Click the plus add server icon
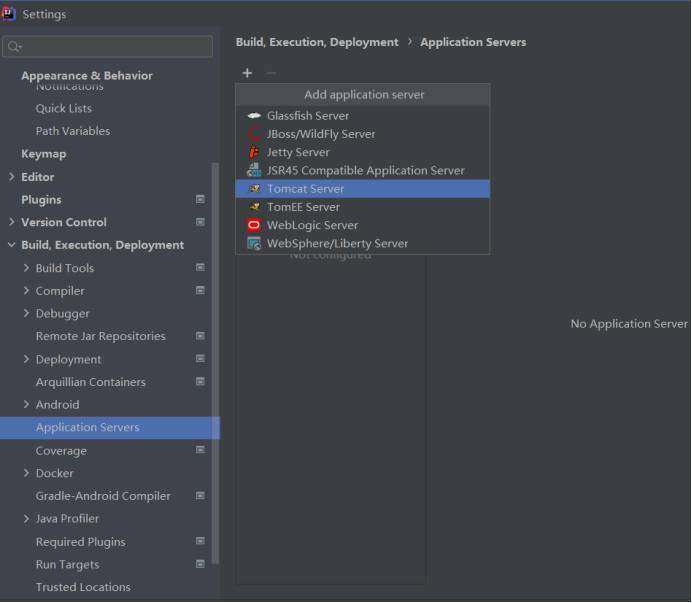Image resolution: width=692 pixels, height=603 pixels. point(247,73)
